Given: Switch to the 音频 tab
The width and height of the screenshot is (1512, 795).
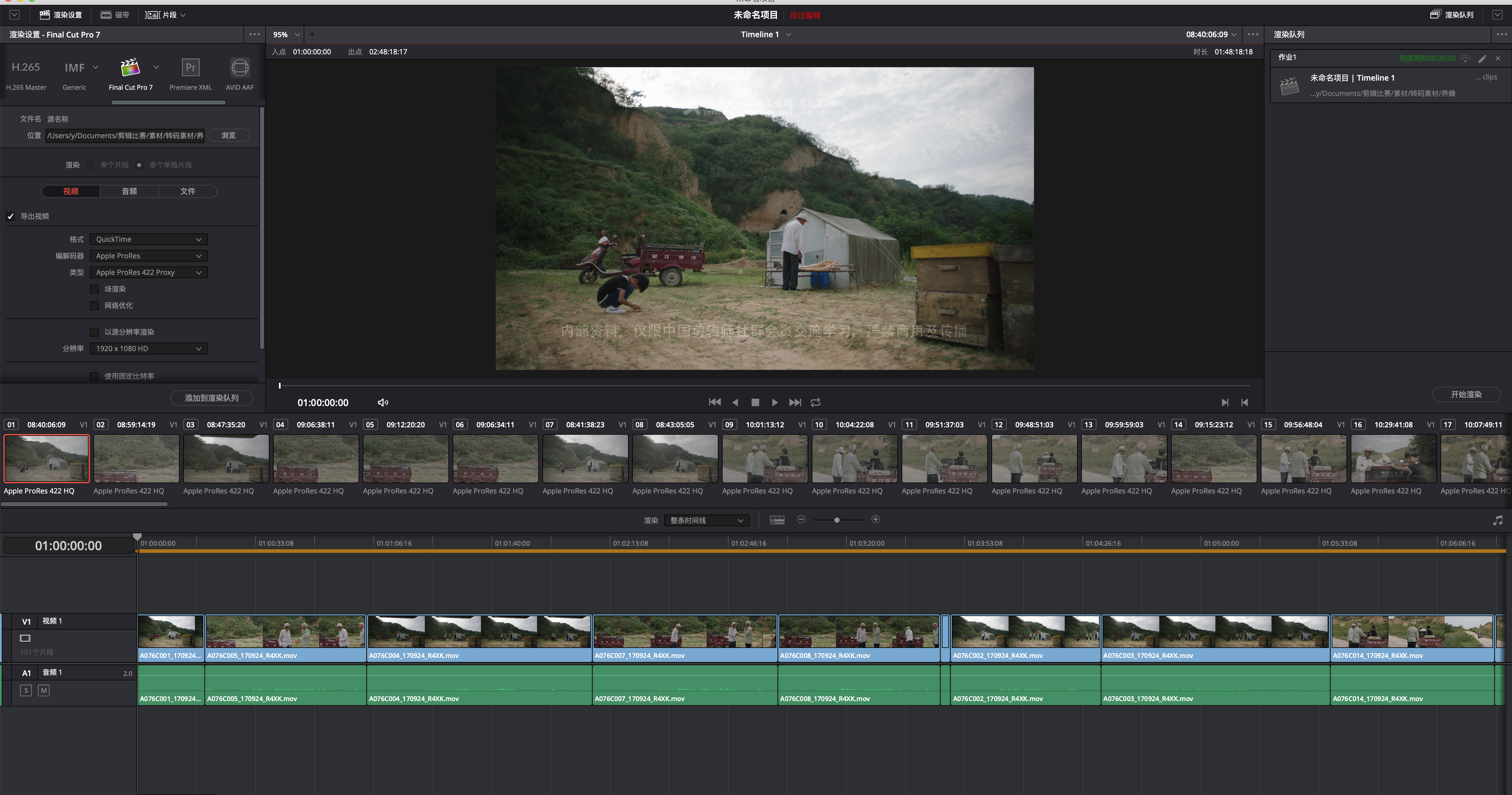Looking at the screenshot, I should tap(129, 191).
